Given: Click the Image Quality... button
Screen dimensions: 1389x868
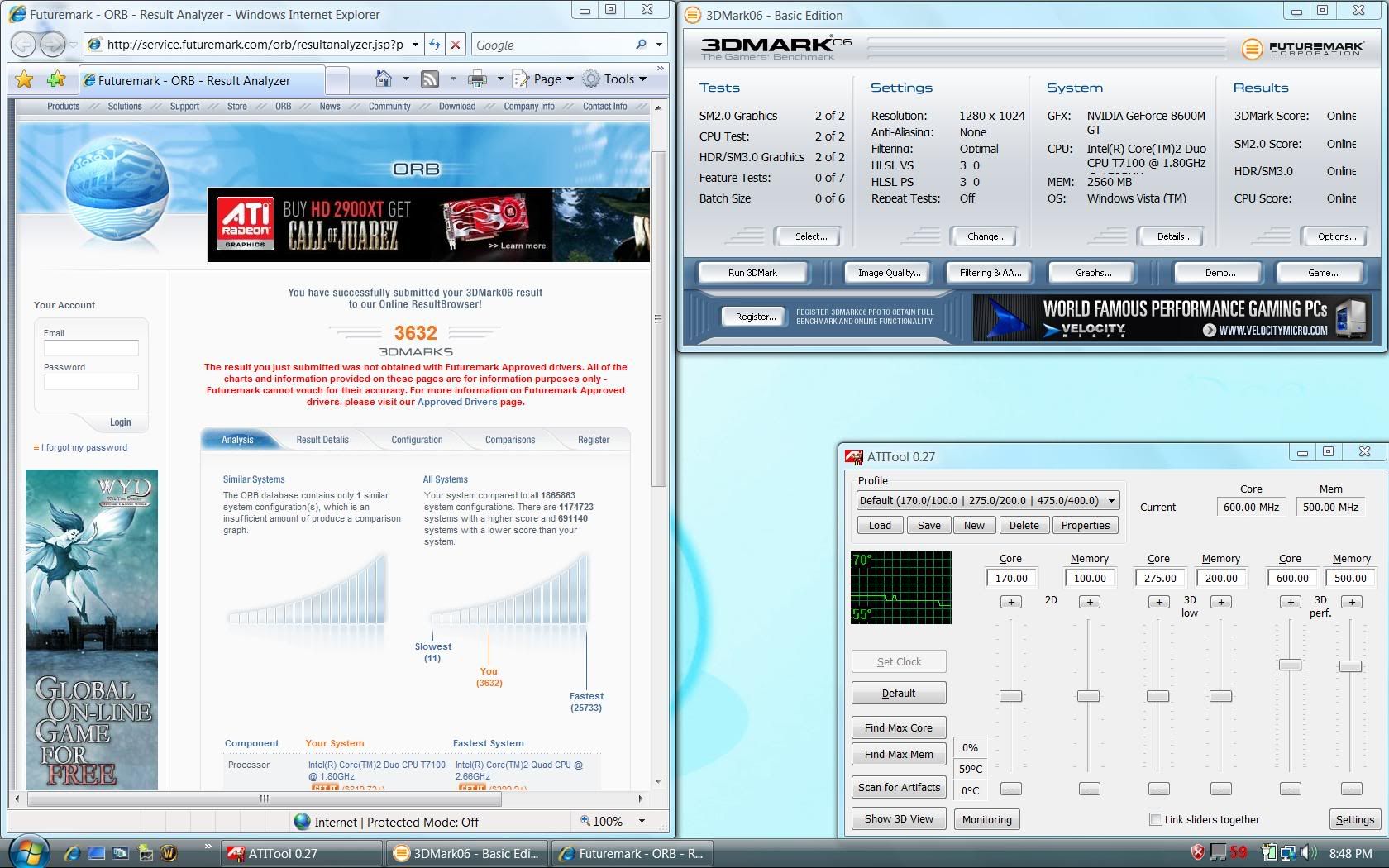Looking at the screenshot, I should point(889,273).
